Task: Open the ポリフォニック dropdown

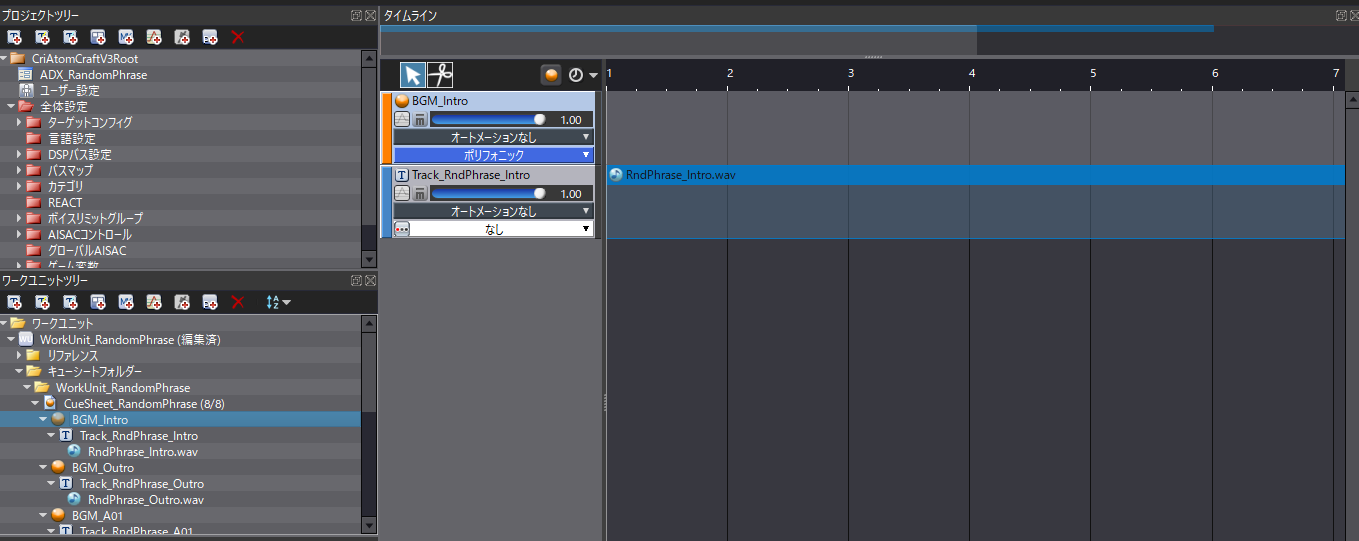Action: tap(494, 155)
